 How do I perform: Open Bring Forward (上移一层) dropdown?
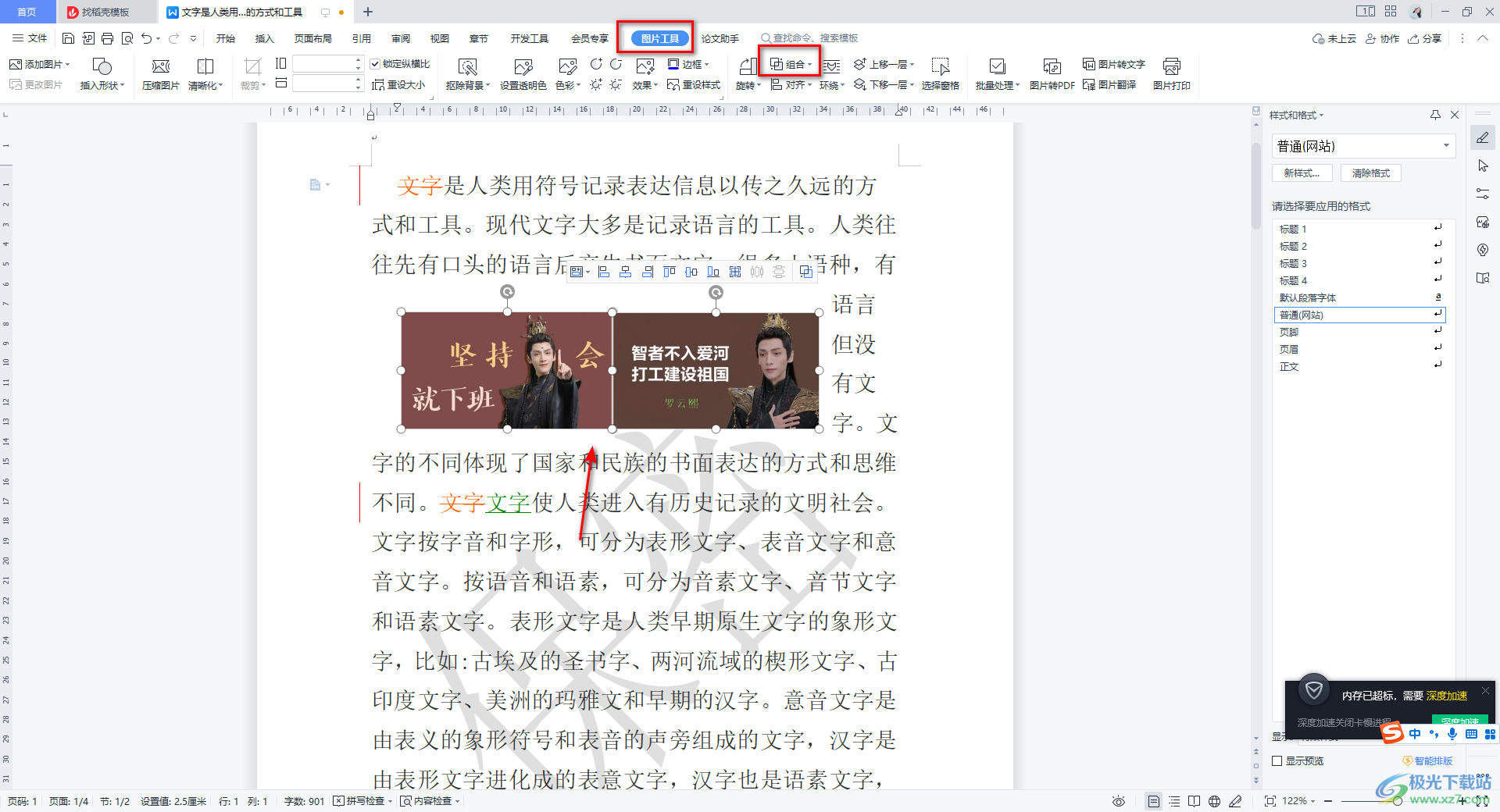884,64
